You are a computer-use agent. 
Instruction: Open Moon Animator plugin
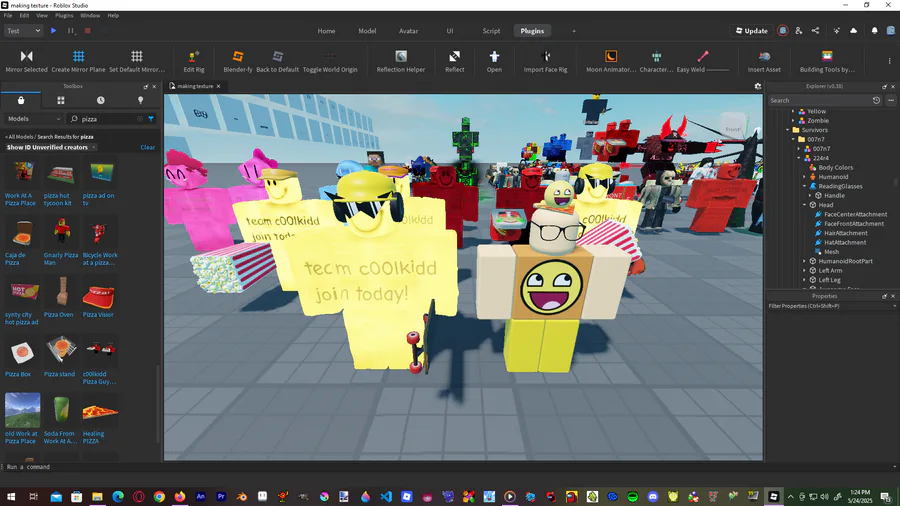click(x=611, y=61)
